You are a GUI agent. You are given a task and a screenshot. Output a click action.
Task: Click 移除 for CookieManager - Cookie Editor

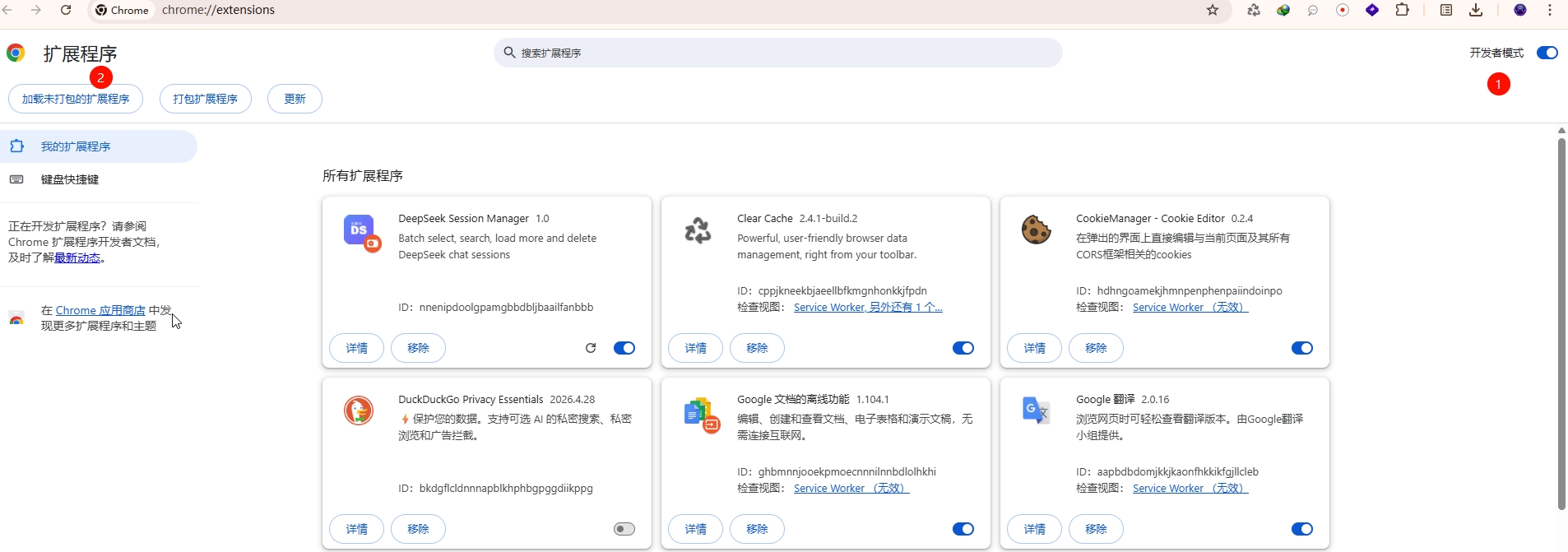point(1096,348)
